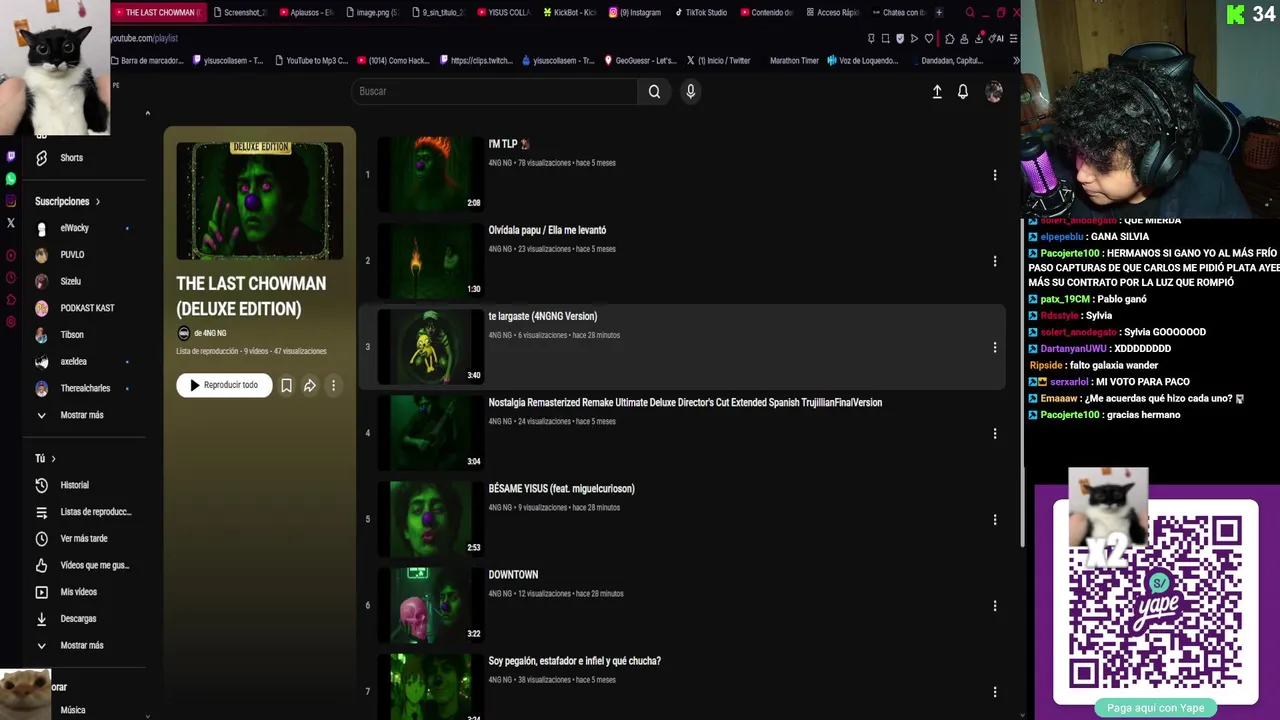The image size is (1280, 720).
Task: Open the YouTube upload/create icon
Action: coord(937,91)
